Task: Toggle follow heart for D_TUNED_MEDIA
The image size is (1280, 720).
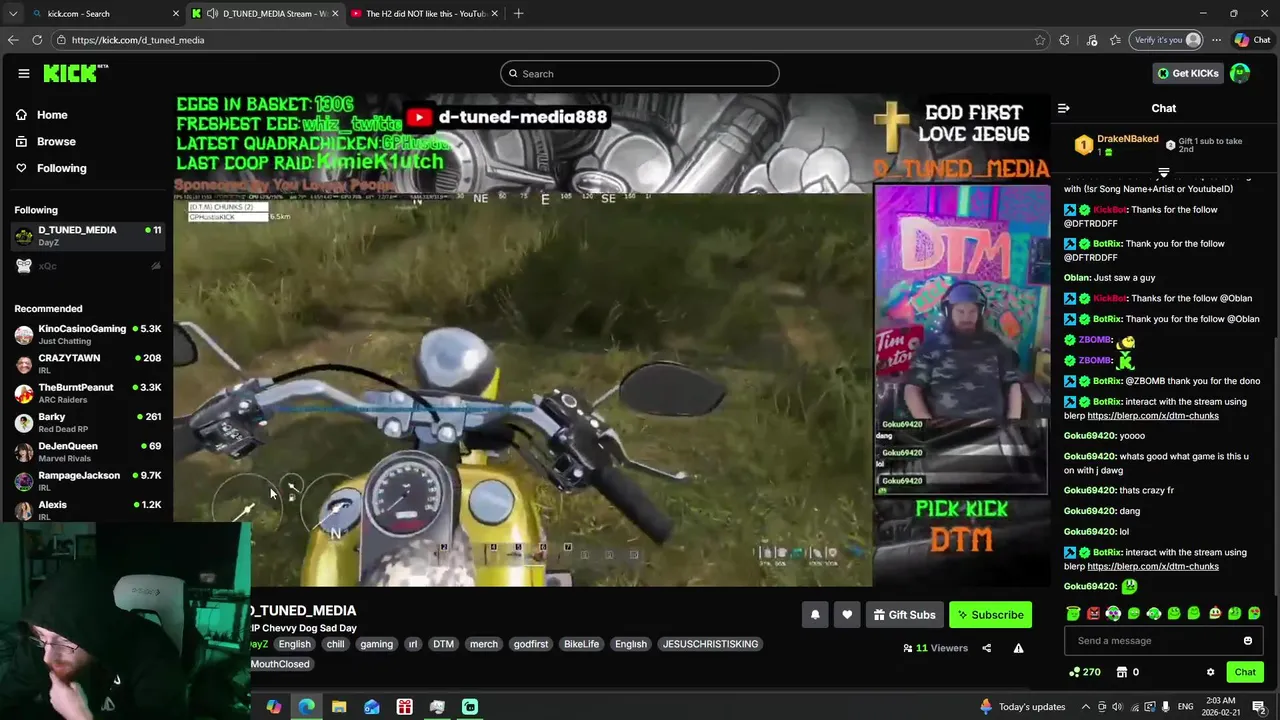Action: tap(847, 615)
